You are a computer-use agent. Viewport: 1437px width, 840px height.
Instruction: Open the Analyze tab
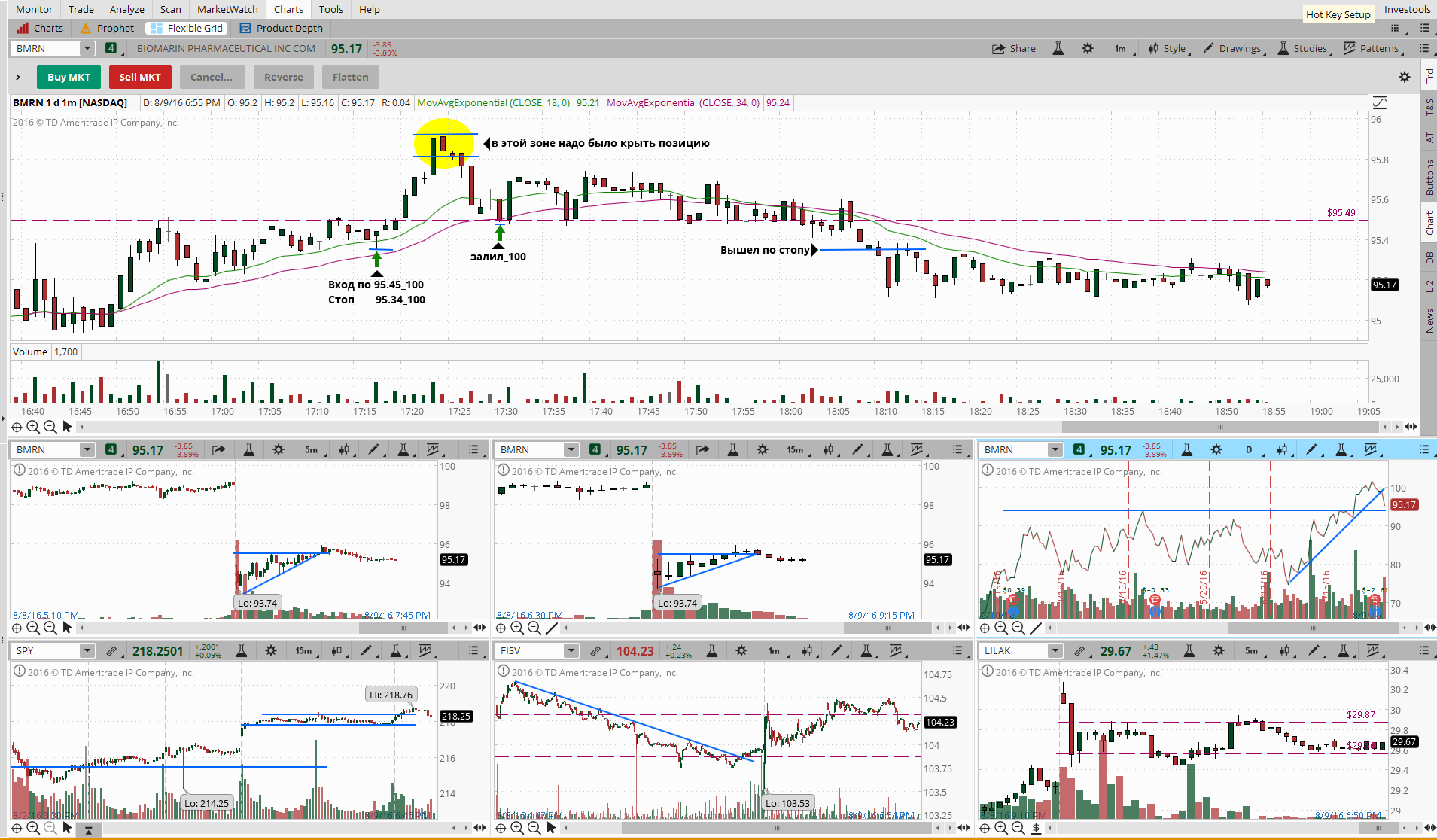tap(127, 9)
